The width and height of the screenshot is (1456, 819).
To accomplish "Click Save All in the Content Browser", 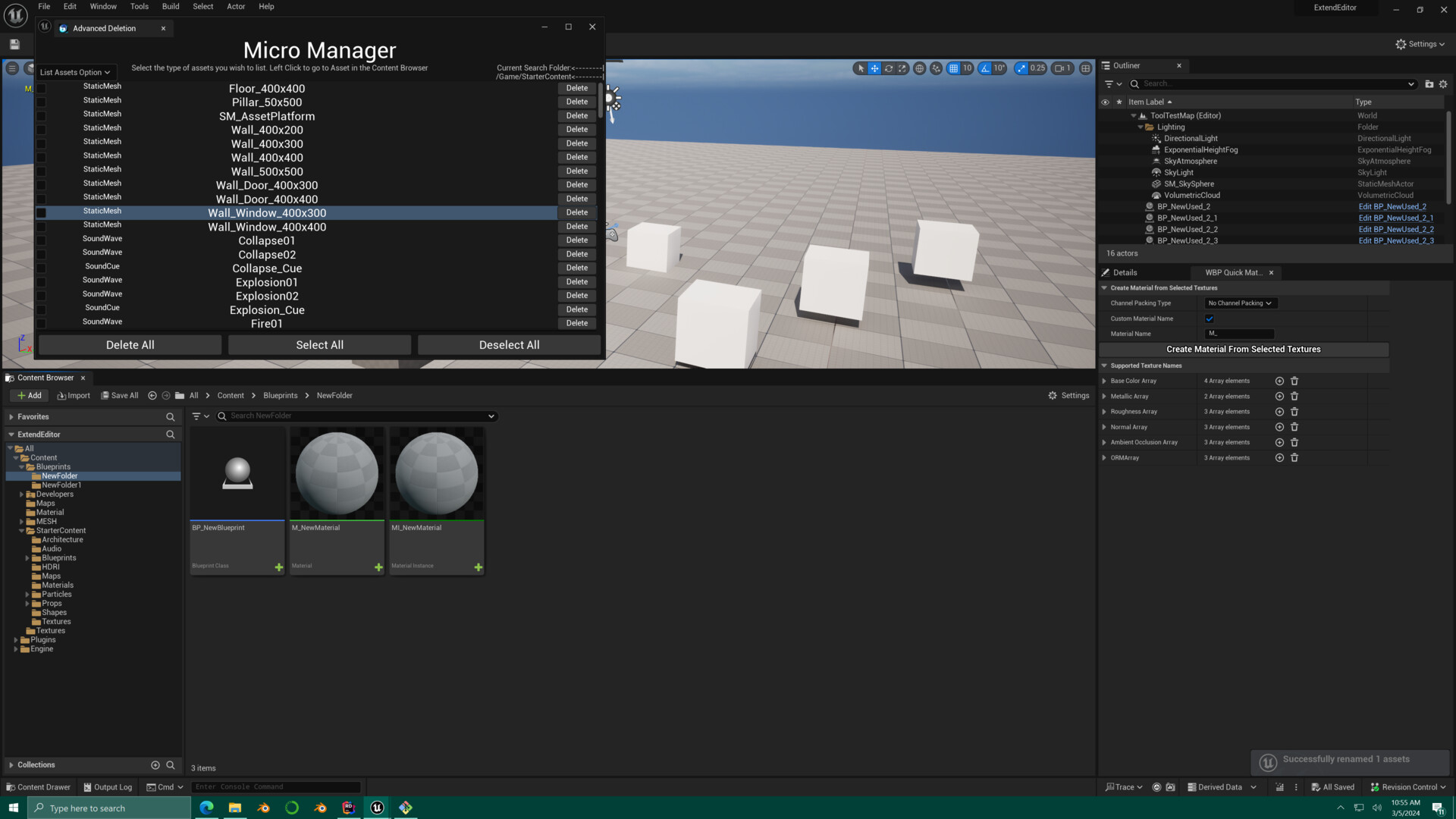I will 120,395.
